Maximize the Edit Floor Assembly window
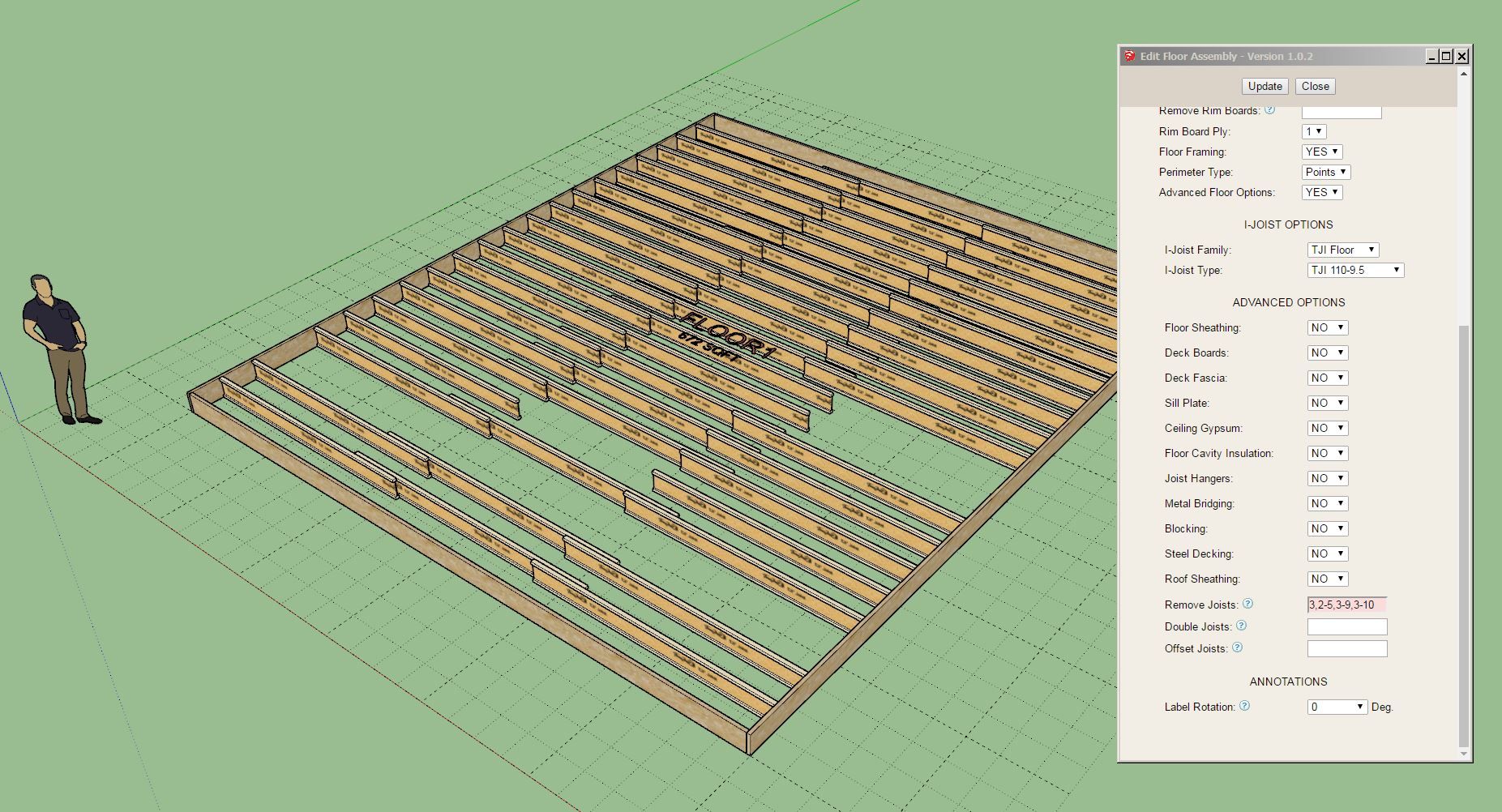The height and width of the screenshot is (812, 1502). [1446, 56]
